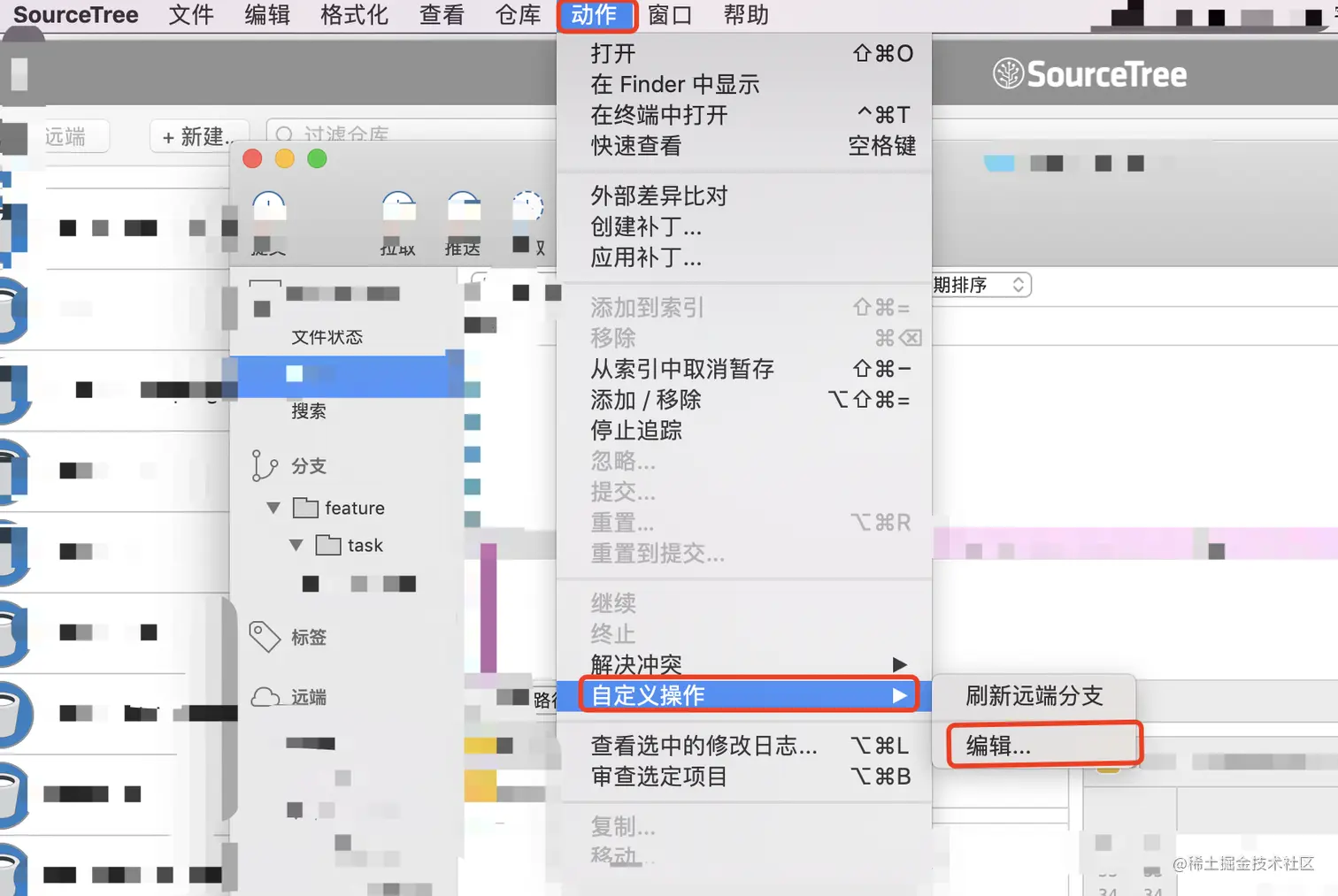Choose 添加 / 移除 entry
1338x896 pixels.
744,400
